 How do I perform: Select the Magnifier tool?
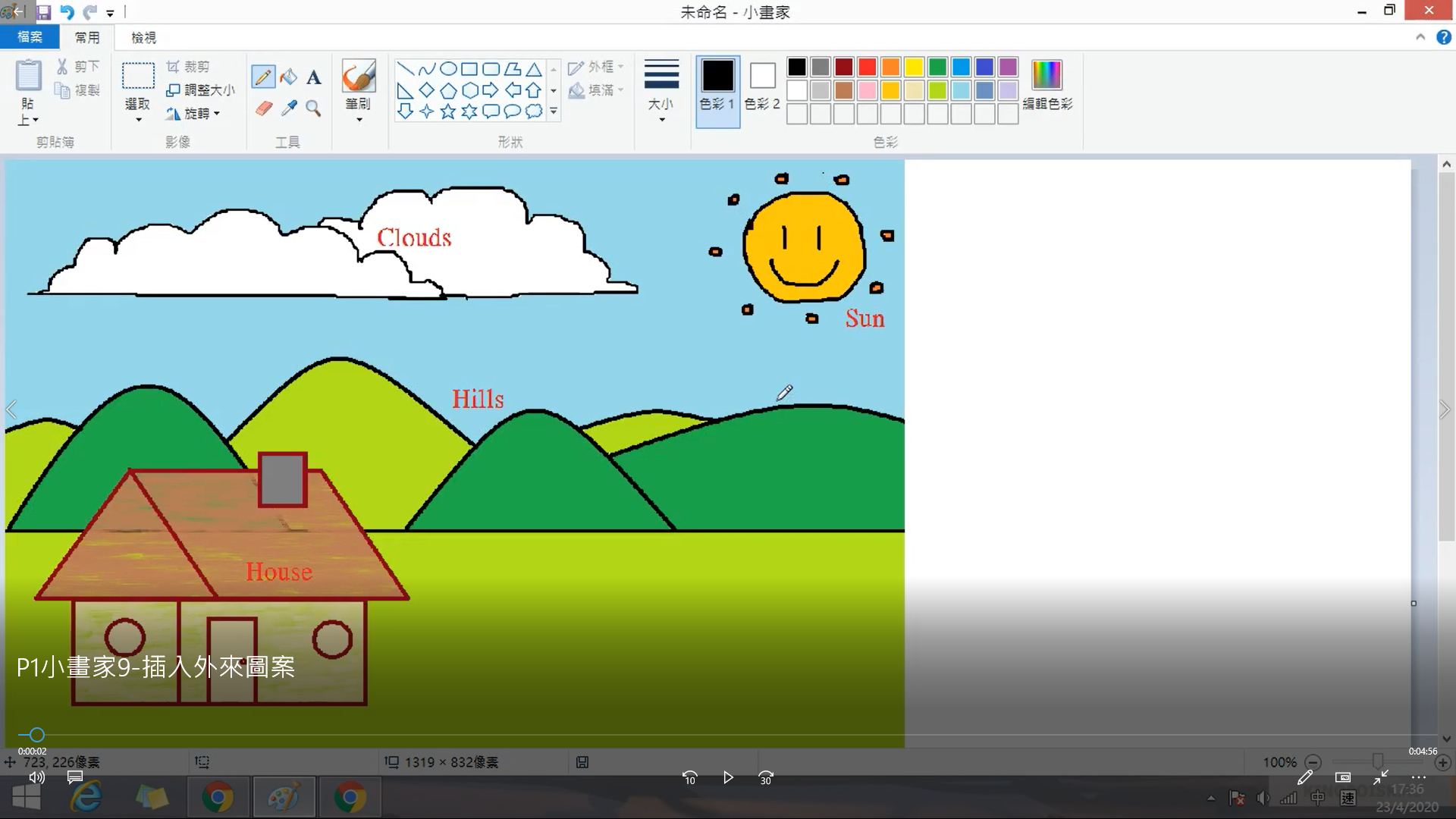coord(313,108)
